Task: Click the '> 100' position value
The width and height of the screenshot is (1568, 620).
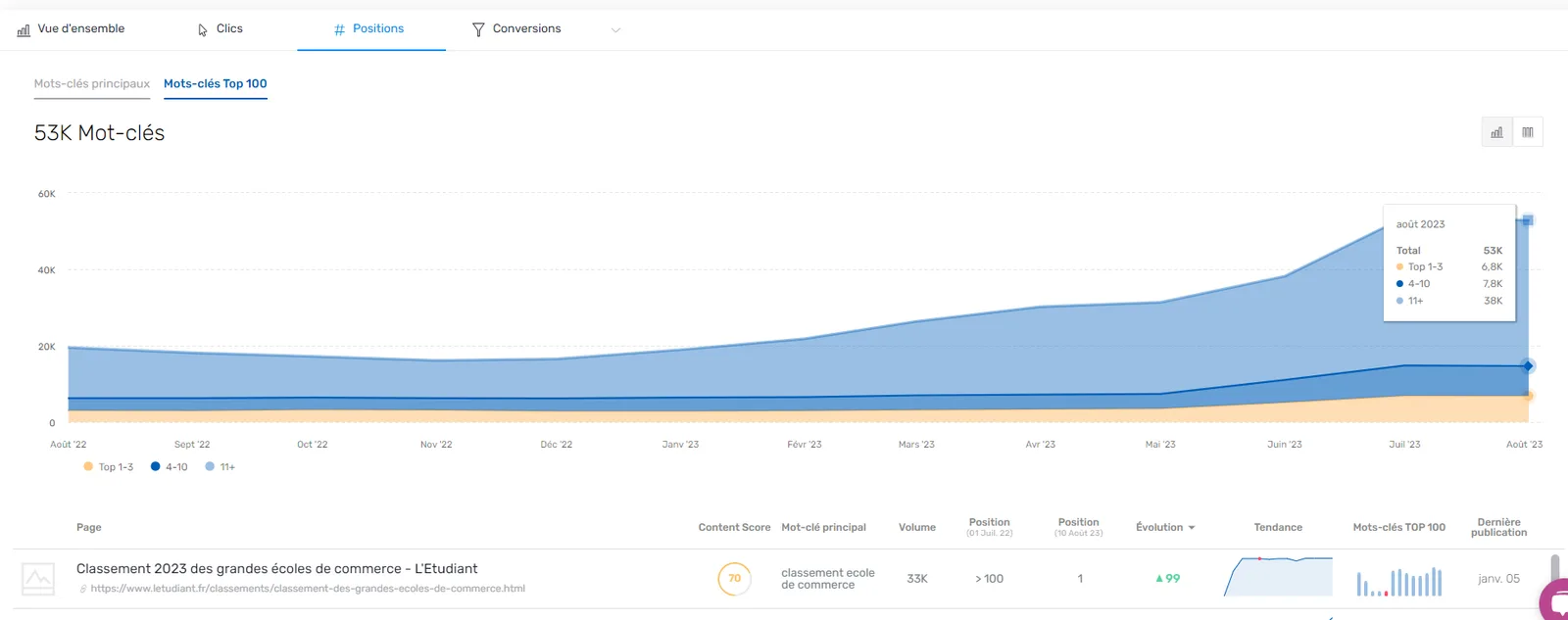Action: pyautogui.click(x=990, y=579)
